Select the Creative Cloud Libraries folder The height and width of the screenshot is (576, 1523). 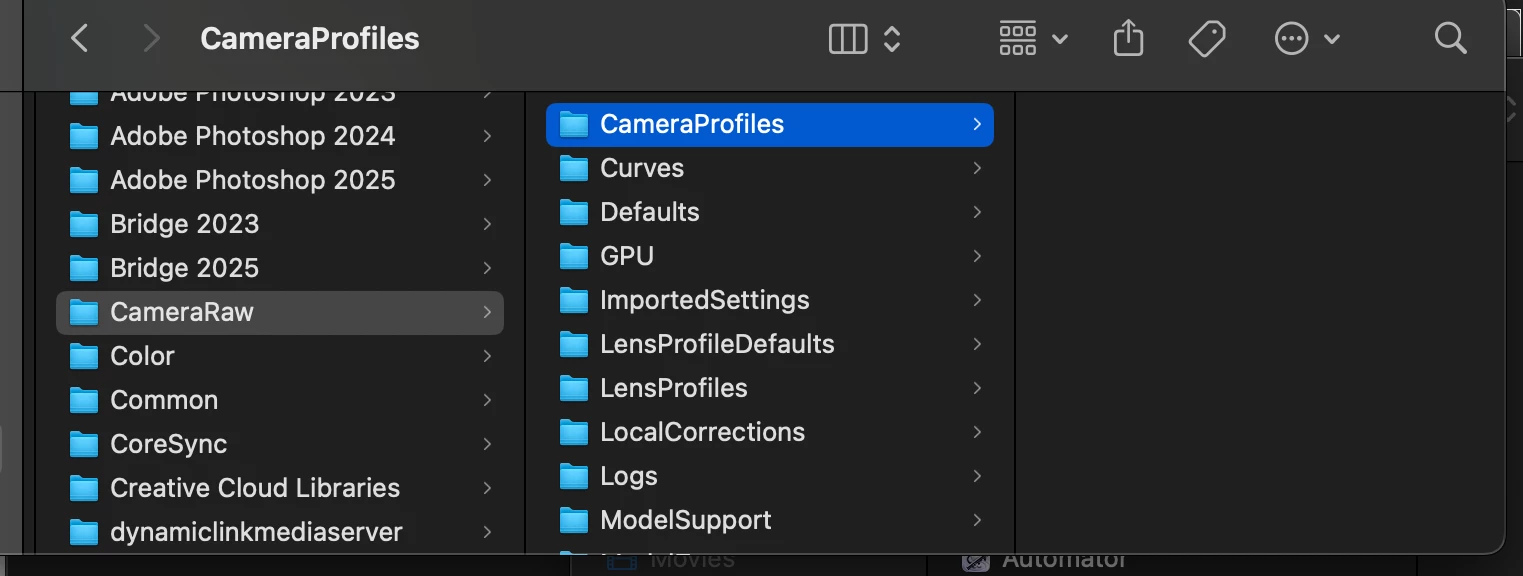tap(254, 488)
